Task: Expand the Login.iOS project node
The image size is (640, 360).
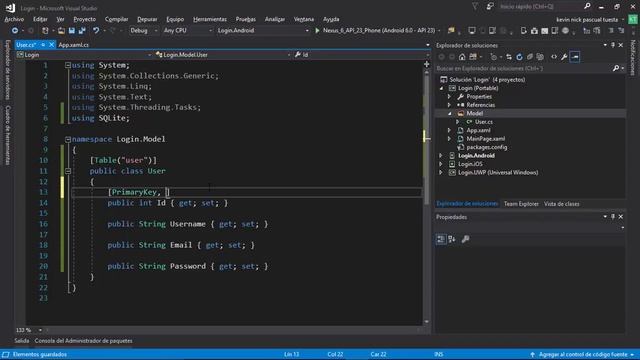Action: 441,164
